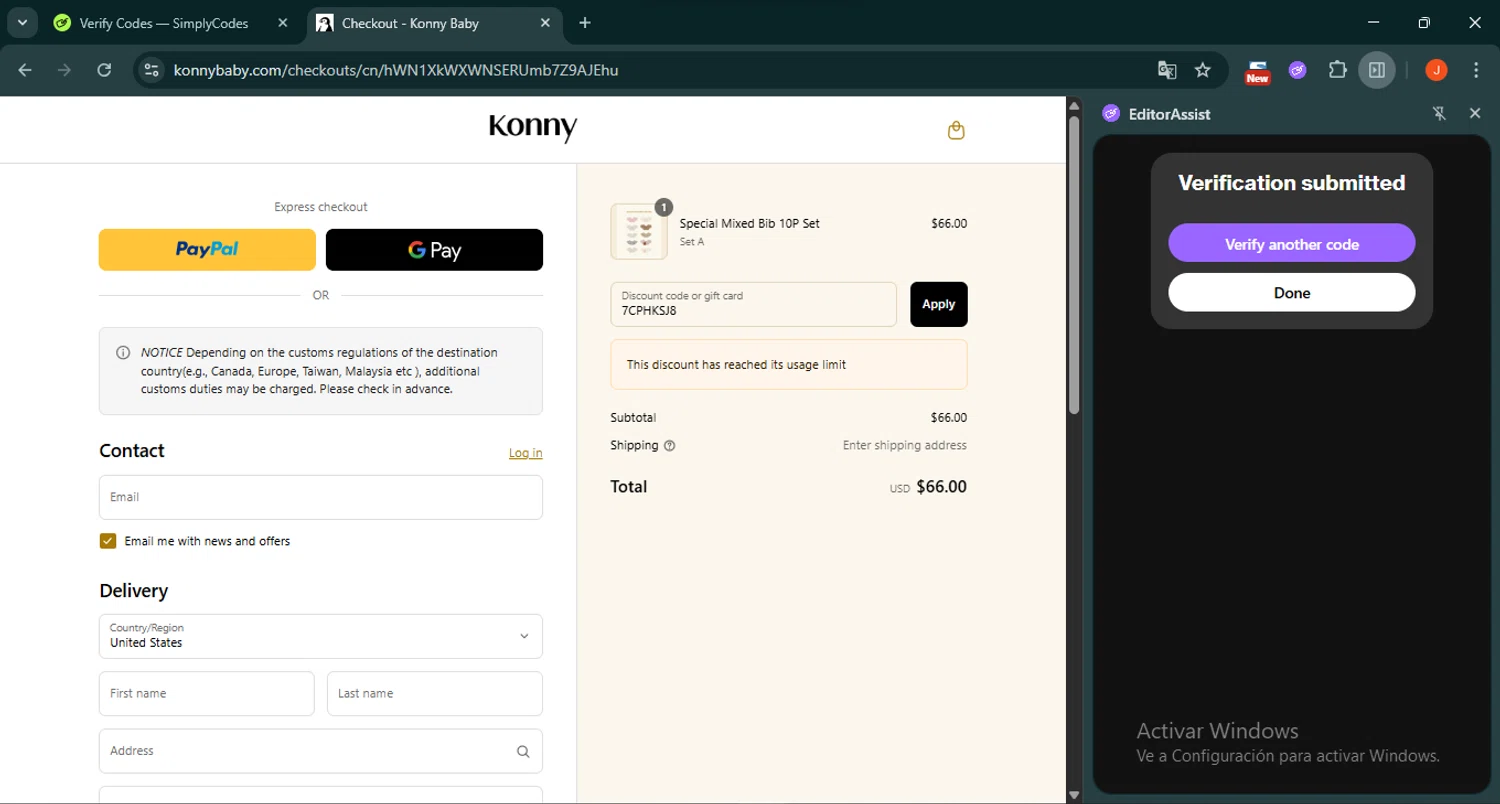
Task: Click the scrollbar up arrow
Action: pyautogui.click(x=1074, y=105)
